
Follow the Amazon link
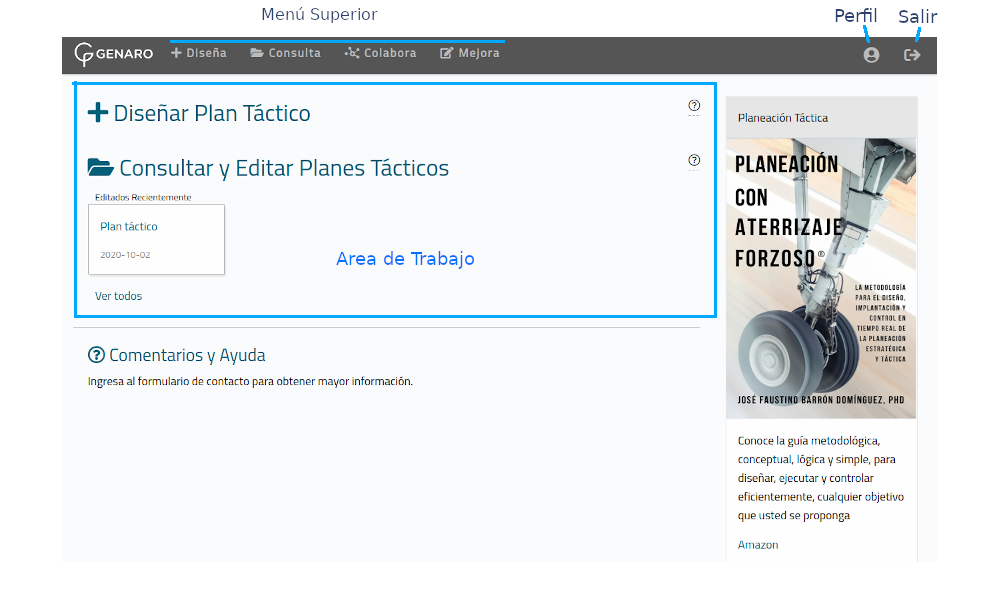[x=757, y=545]
